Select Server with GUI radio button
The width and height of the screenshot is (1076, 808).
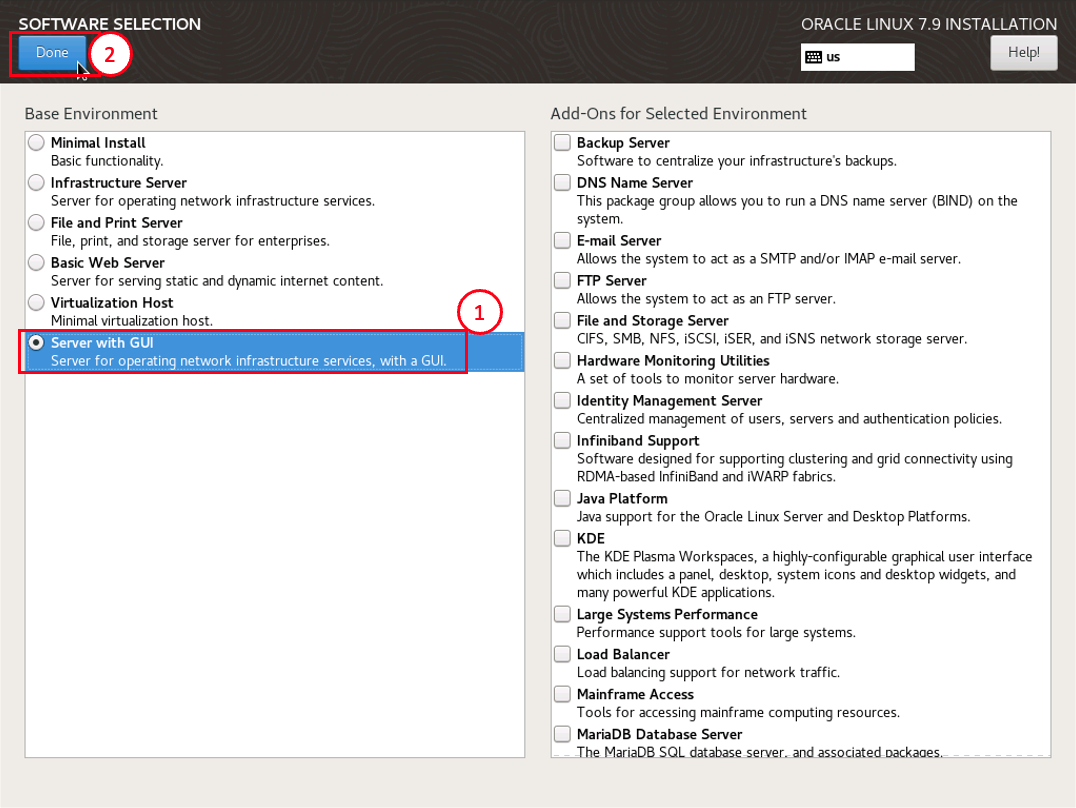pos(36,343)
